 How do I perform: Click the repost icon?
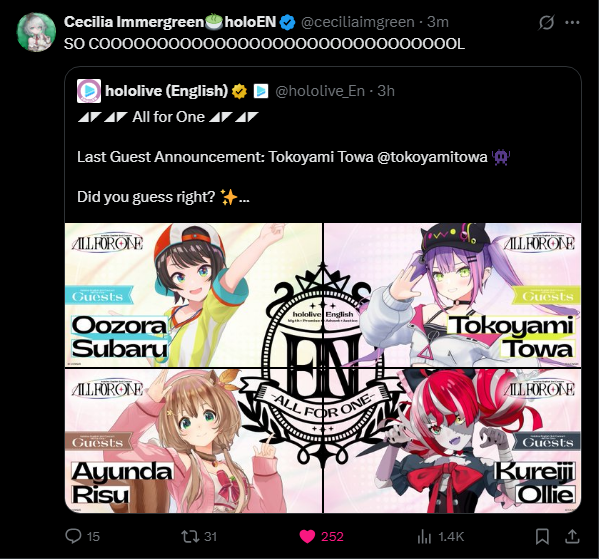tap(190, 536)
